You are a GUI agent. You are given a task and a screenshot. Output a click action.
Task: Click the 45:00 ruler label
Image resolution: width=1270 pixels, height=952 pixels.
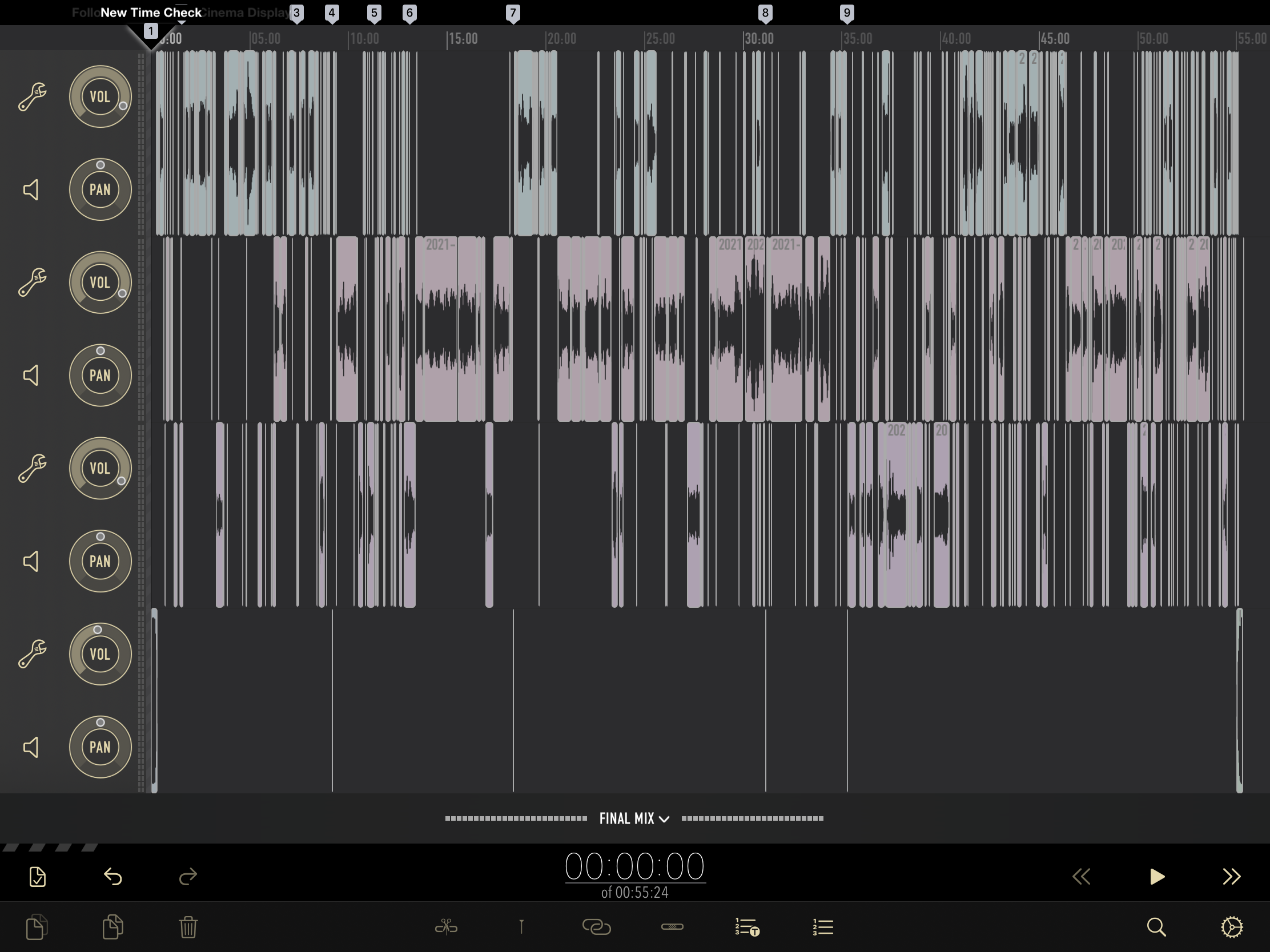click(x=1055, y=39)
